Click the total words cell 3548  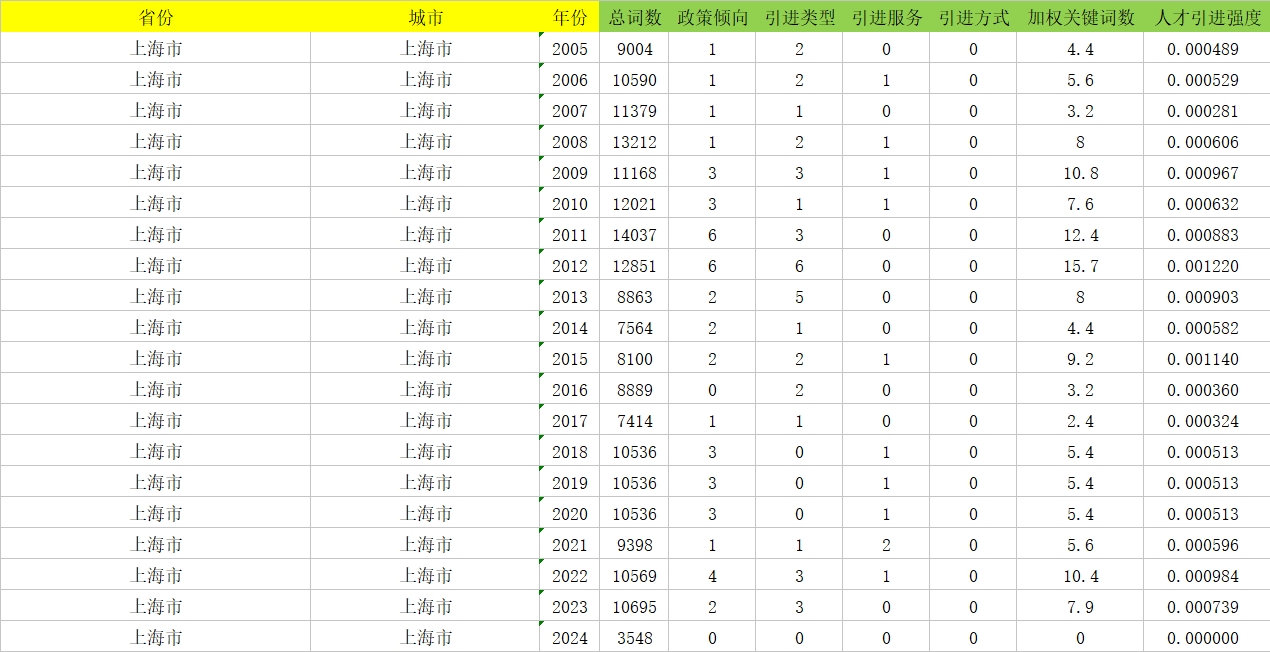635,638
